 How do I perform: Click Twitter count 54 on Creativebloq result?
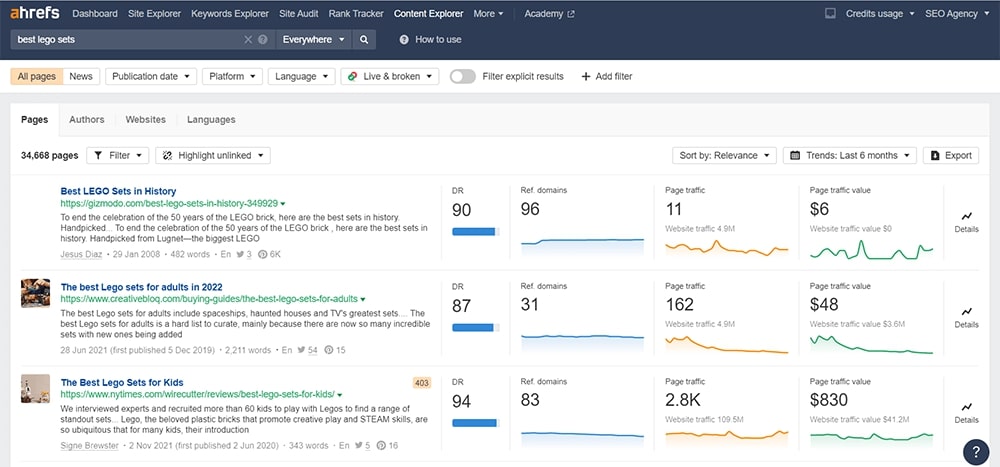coord(308,350)
